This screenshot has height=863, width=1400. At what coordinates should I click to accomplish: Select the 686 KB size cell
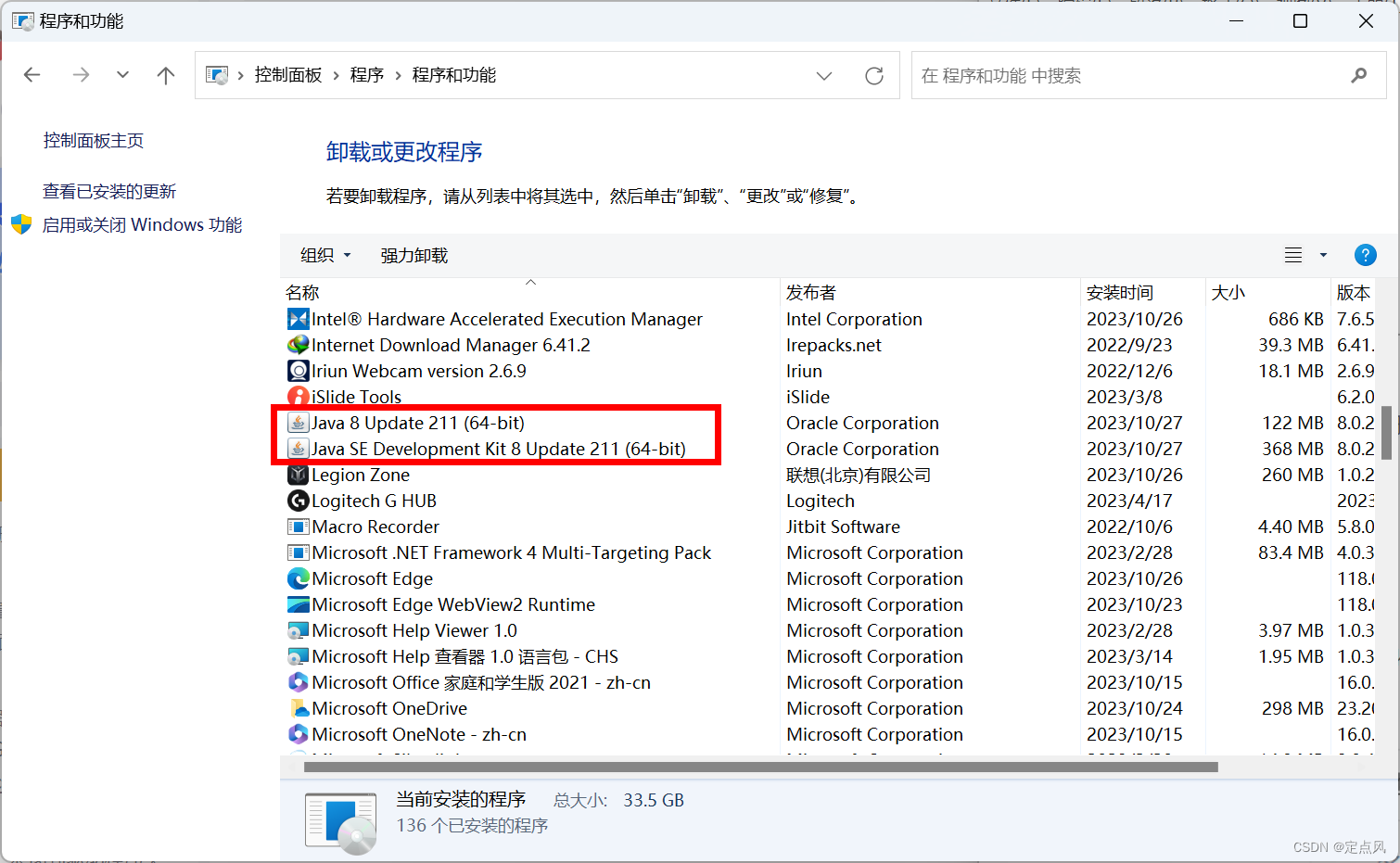click(1296, 320)
